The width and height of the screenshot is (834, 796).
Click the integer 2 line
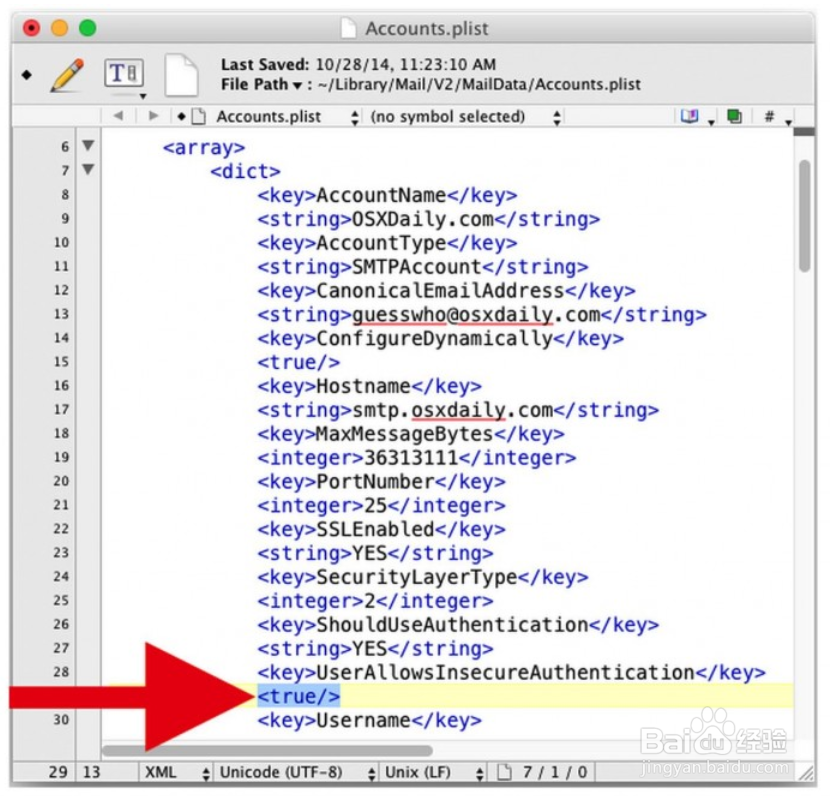(x=376, y=601)
